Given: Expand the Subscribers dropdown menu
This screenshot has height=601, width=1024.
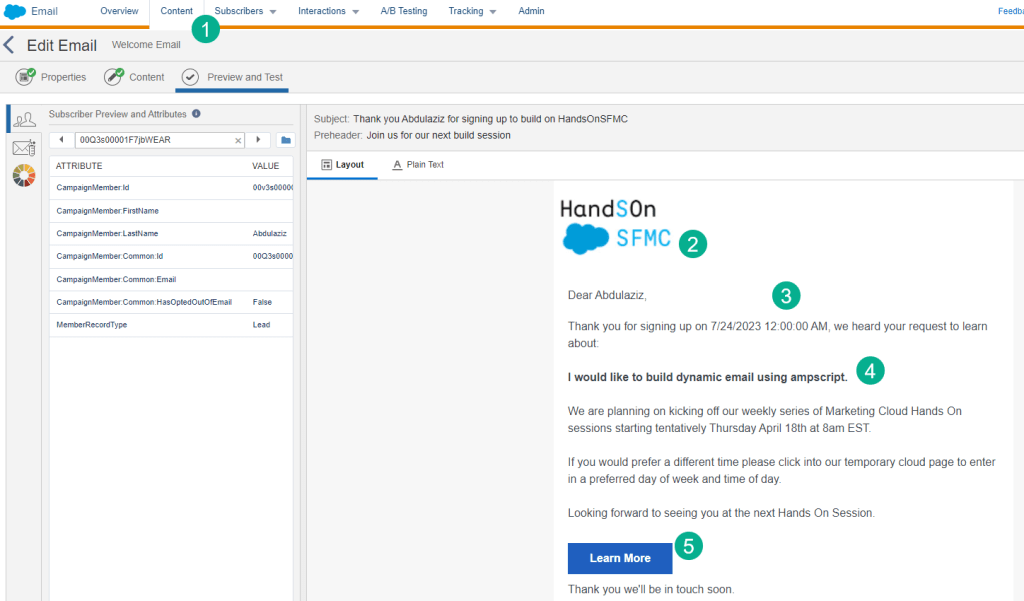Looking at the screenshot, I should click(245, 11).
